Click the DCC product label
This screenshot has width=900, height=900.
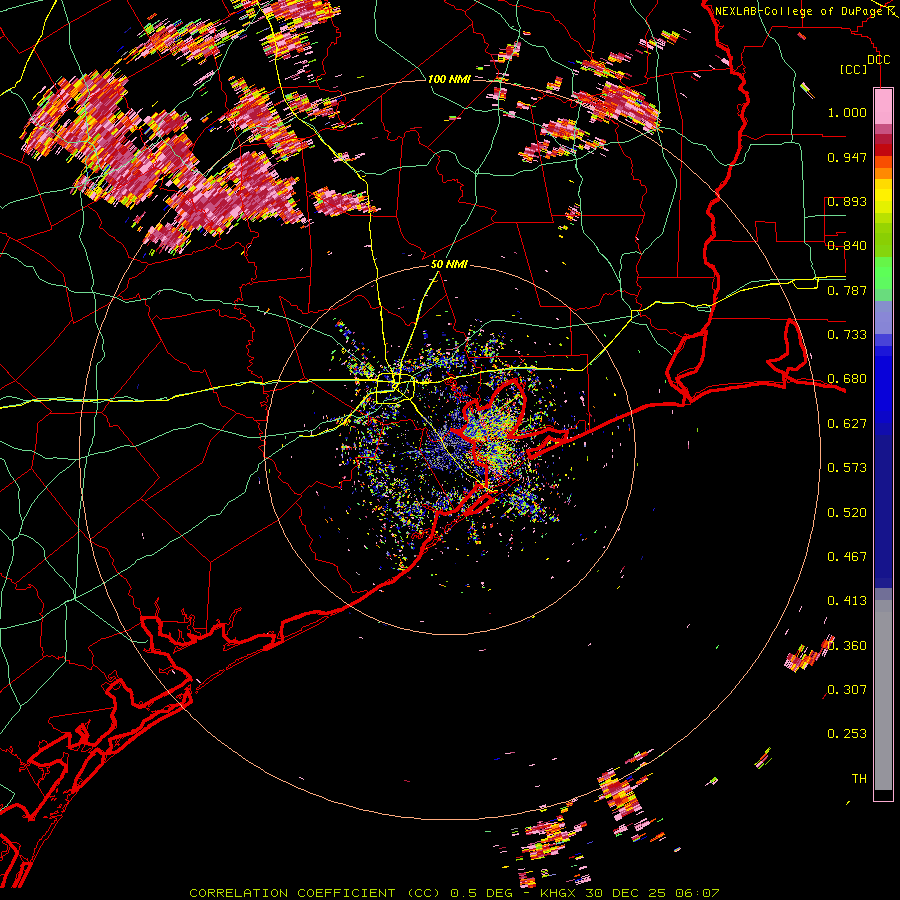(878, 60)
